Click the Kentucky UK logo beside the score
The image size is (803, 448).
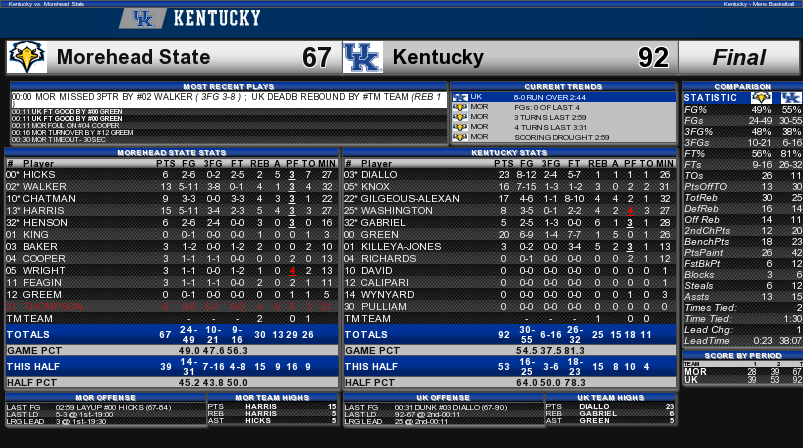tap(363, 57)
